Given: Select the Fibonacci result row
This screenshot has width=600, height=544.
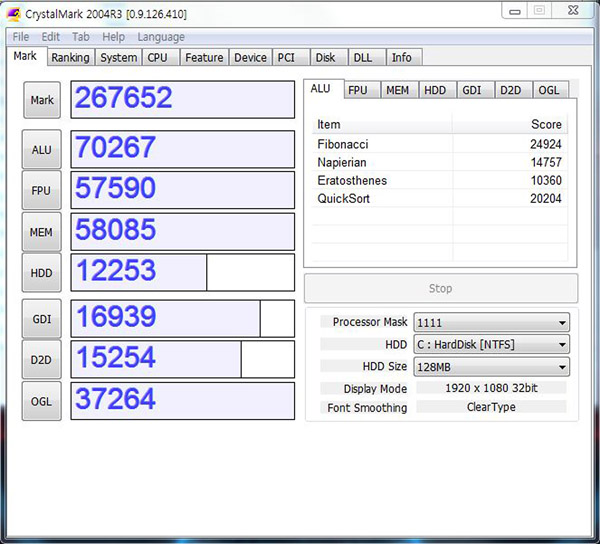Looking at the screenshot, I should 440,144.
